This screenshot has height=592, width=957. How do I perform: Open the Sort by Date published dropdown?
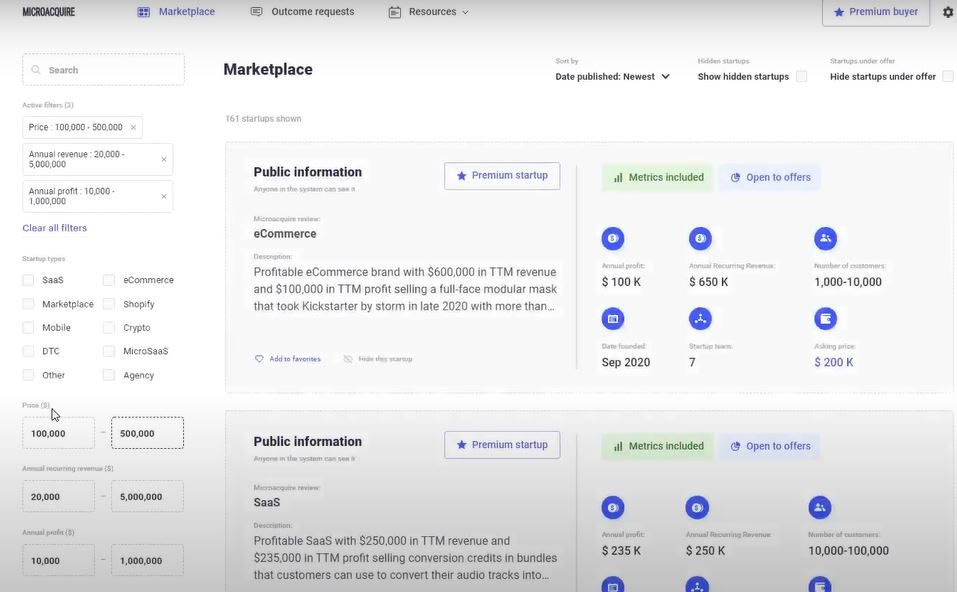(612, 77)
